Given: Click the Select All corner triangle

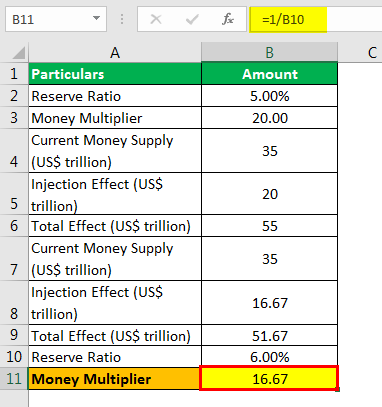Looking at the screenshot, I should [18, 53].
